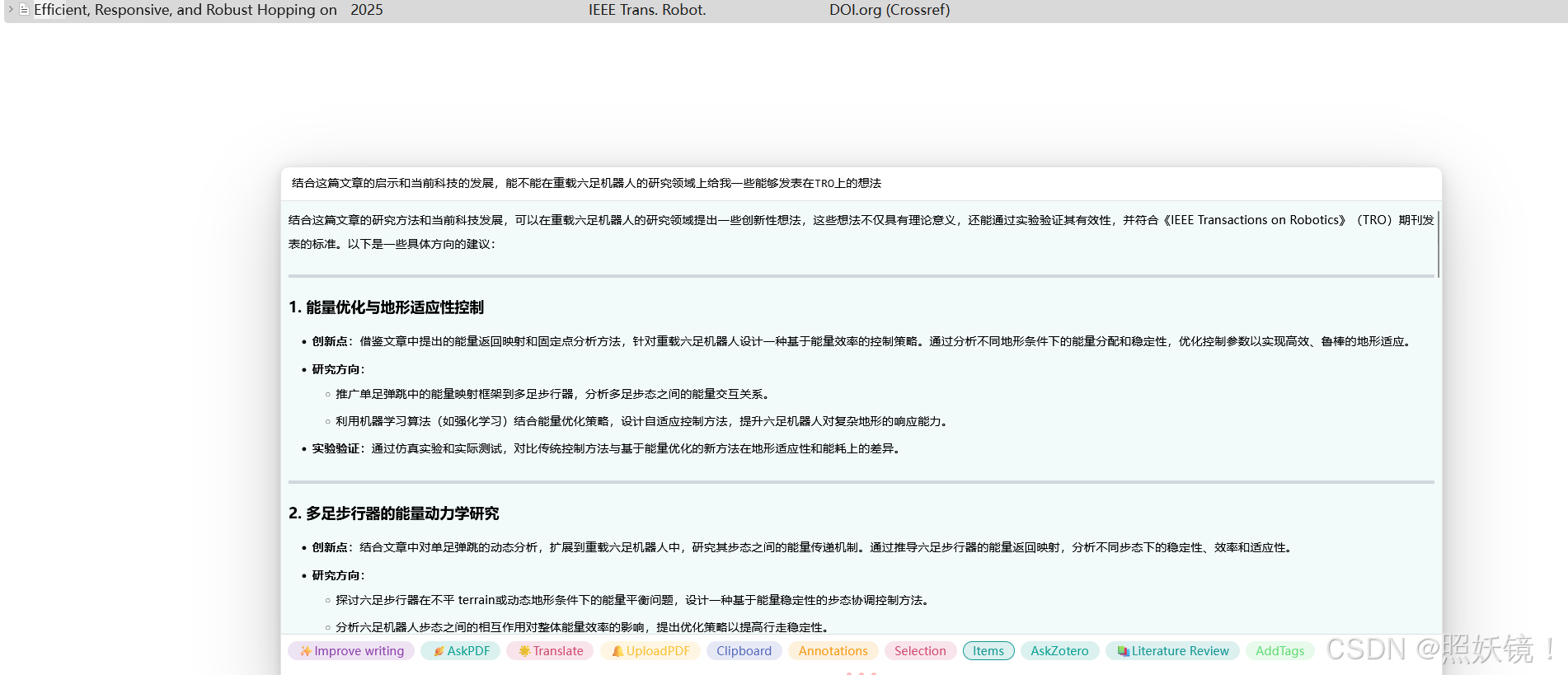Click the pencil icon on AskPDF

(439, 651)
